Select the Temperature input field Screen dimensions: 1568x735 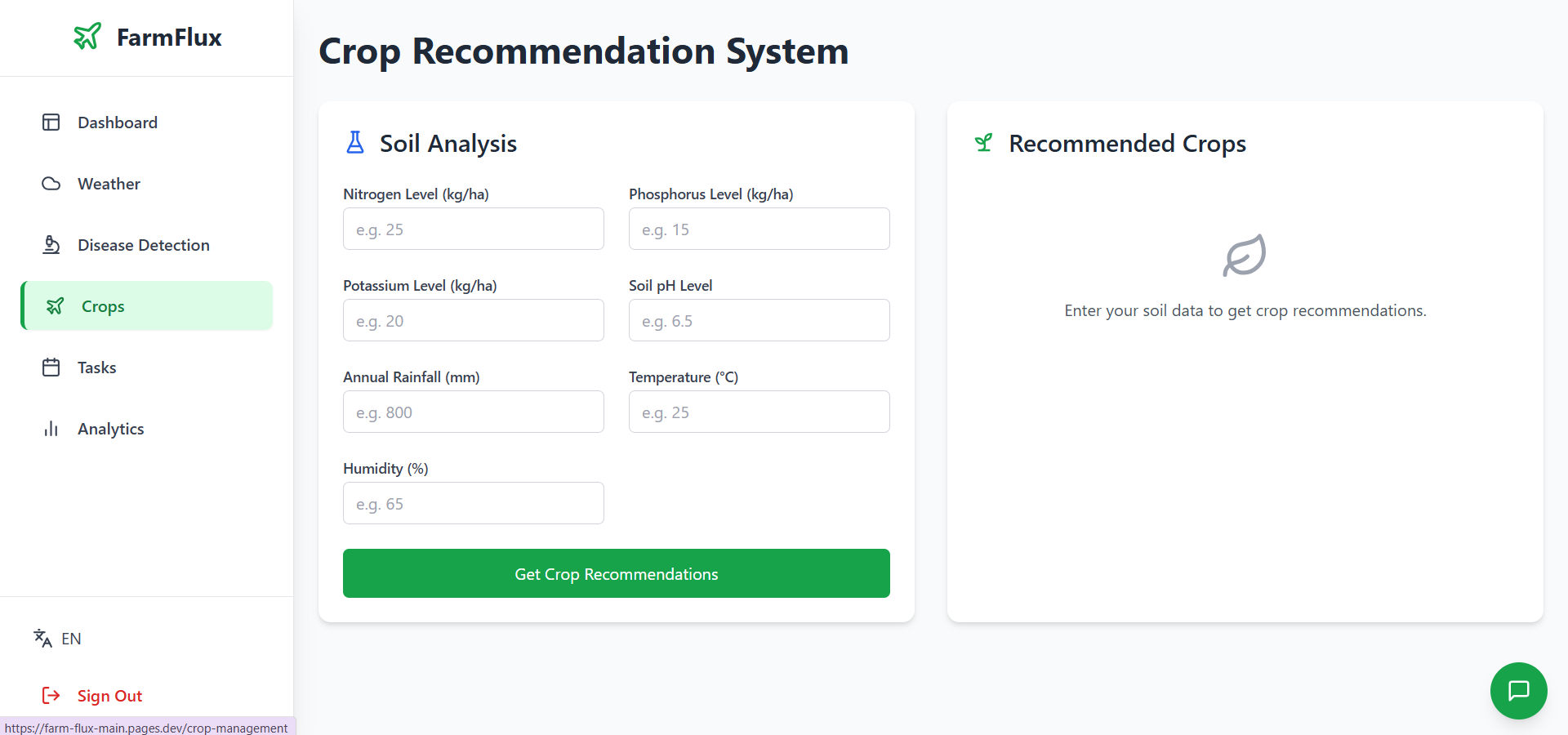click(759, 412)
